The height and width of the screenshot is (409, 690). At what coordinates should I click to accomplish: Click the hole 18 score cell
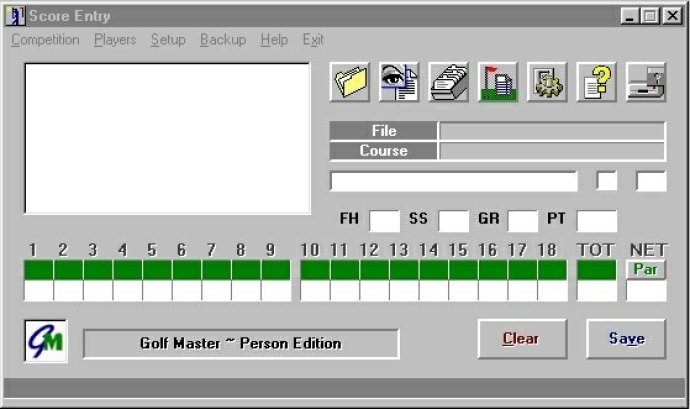[x=552, y=291]
